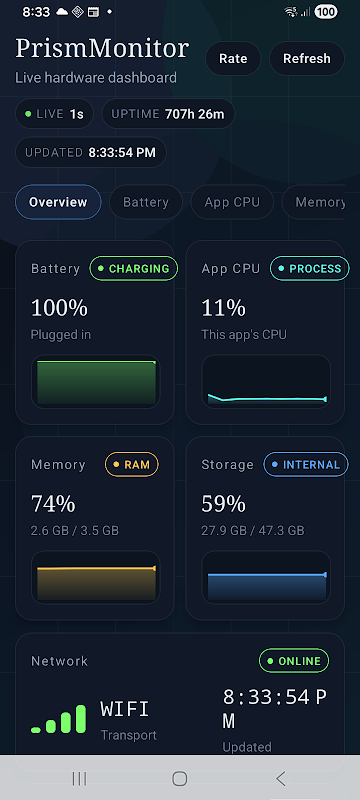Tap the PROCESS badge on App CPU card

point(310,268)
